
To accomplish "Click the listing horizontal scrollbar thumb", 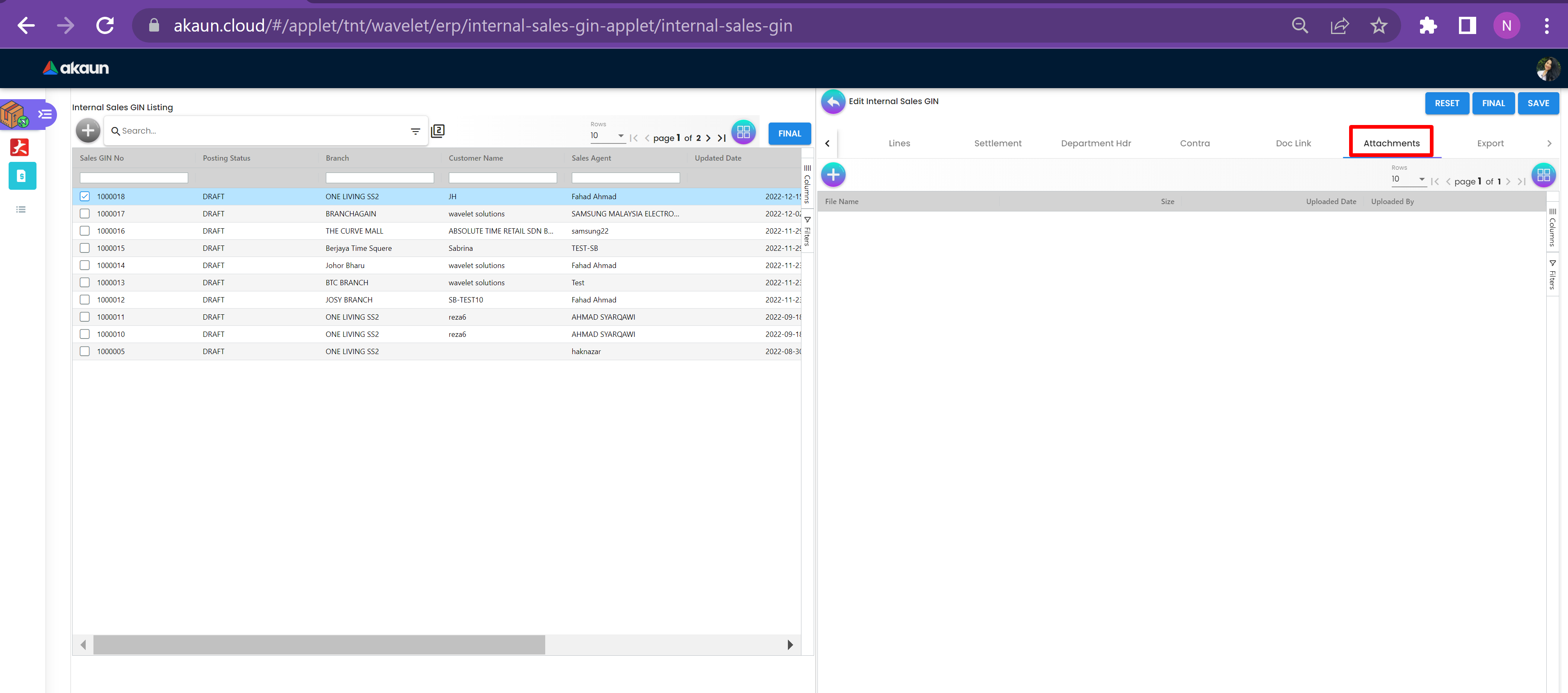I will pos(319,645).
